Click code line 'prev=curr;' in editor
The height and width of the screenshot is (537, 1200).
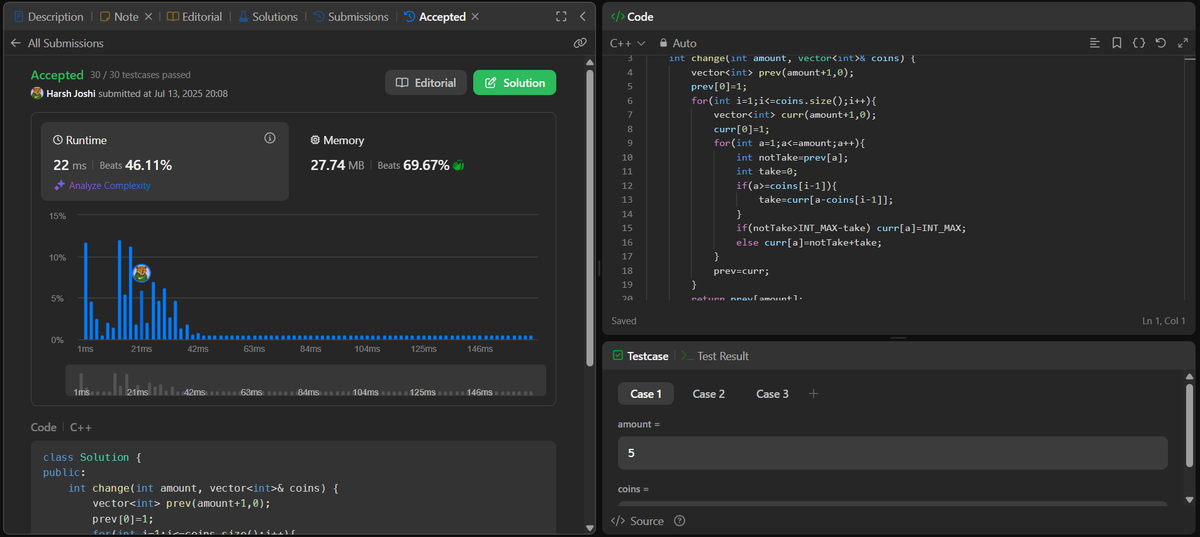[x=741, y=271]
